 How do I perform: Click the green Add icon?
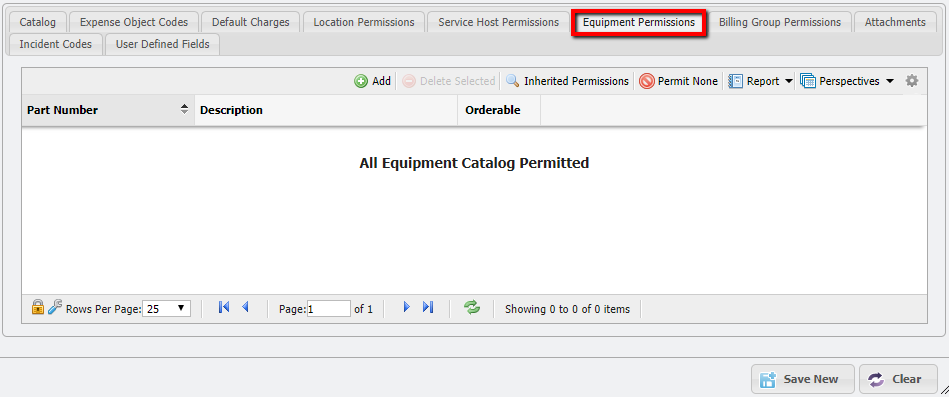point(361,81)
